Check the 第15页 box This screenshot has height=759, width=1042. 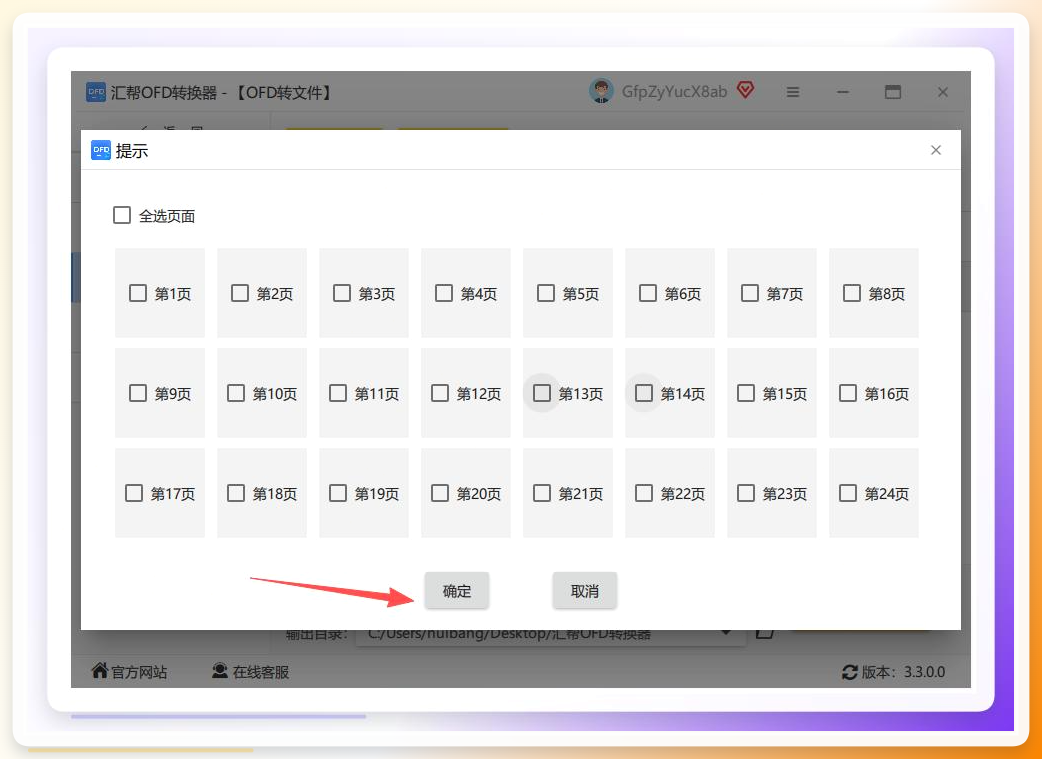tap(746, 393)
